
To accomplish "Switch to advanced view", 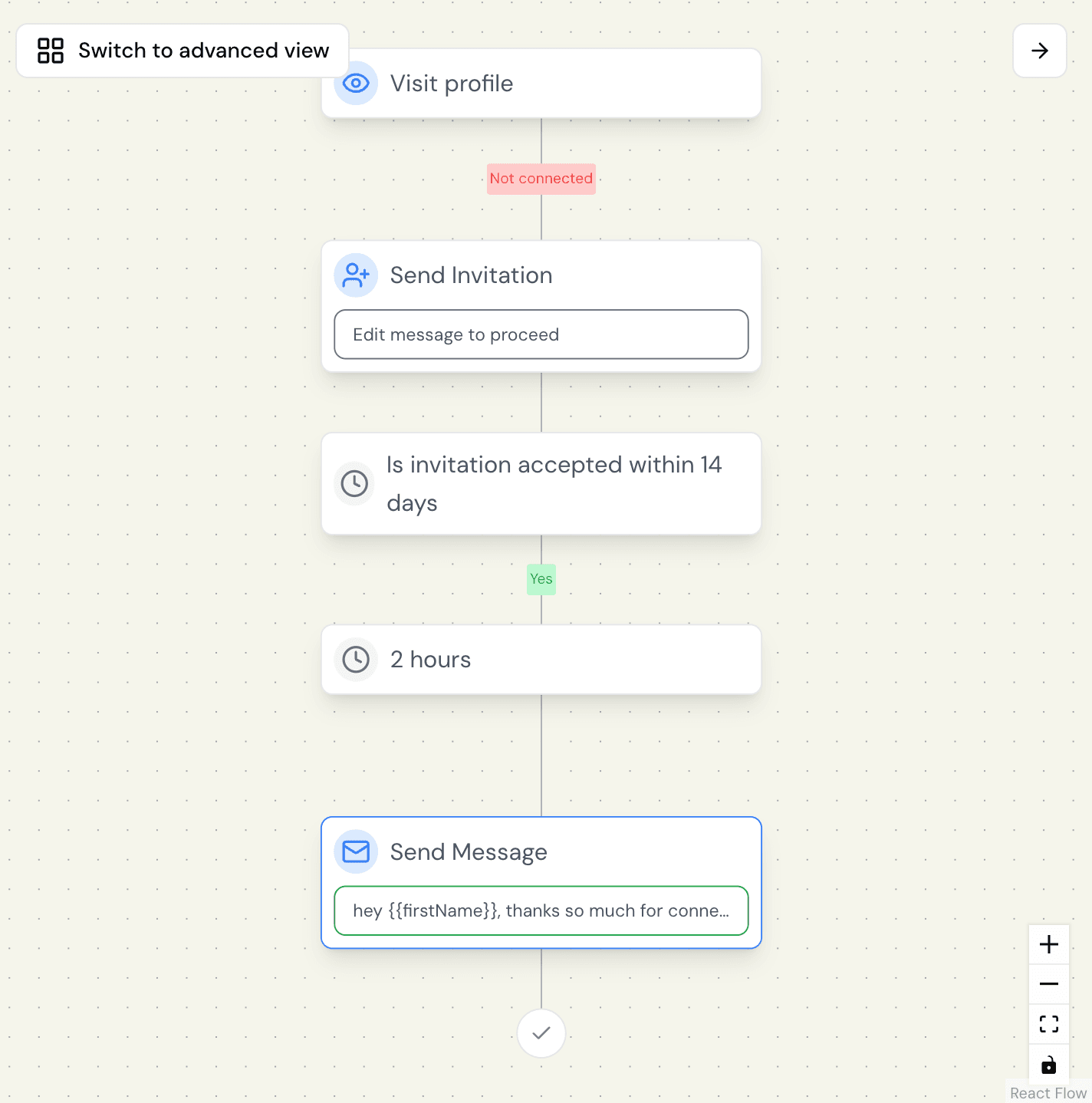I will (203, 51).
